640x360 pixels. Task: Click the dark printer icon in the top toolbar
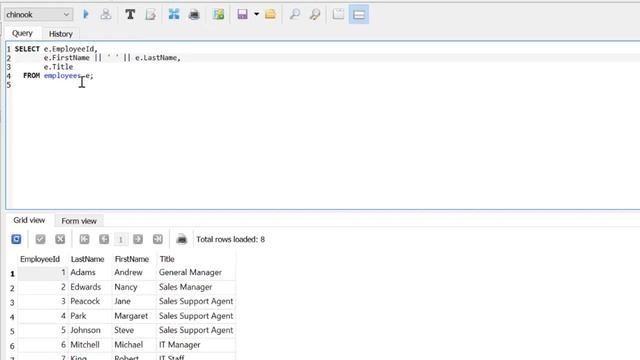point(194,14)
